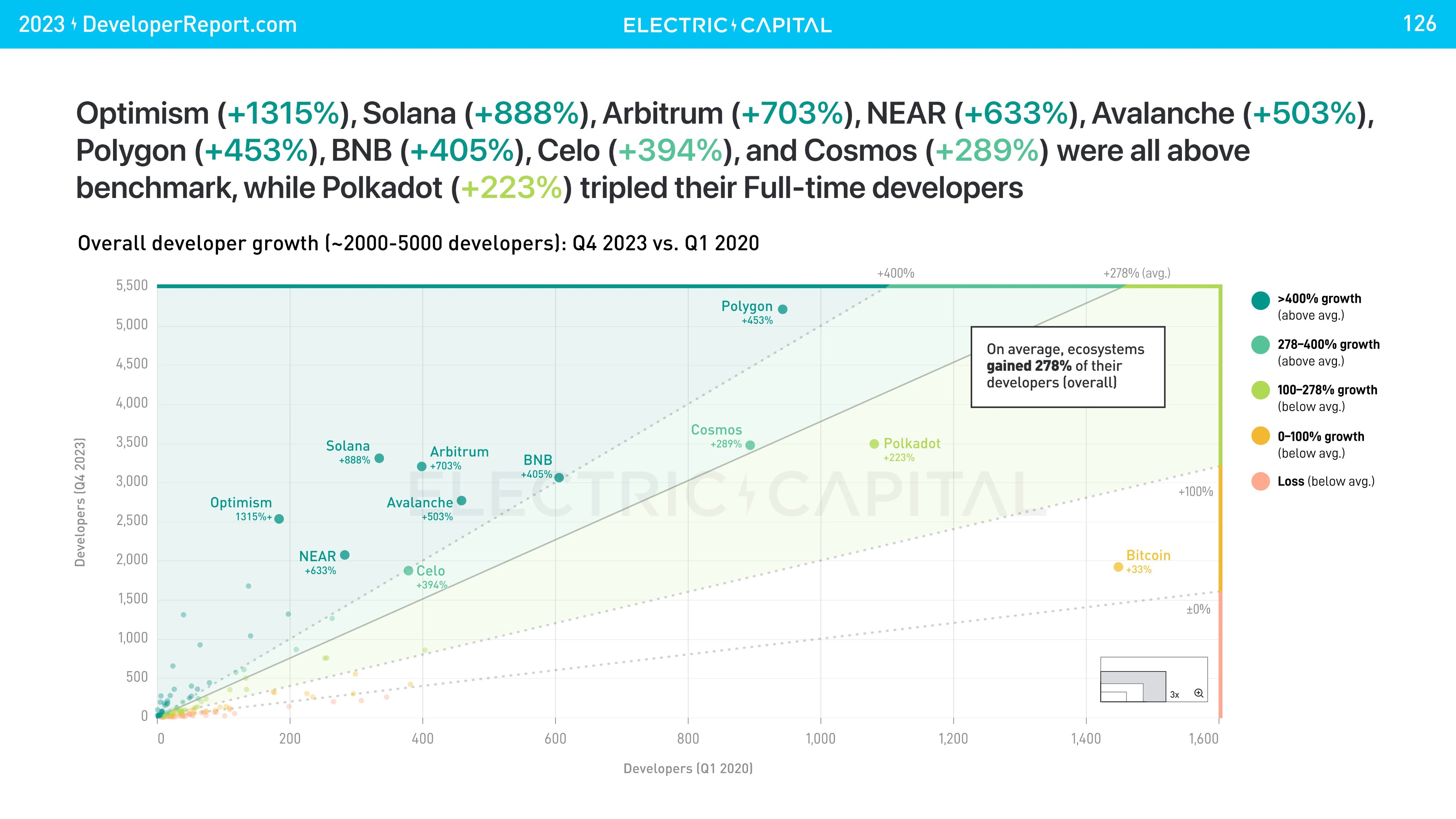This screenshot has height=819, width=1456.
Task: Click the Cosmos +289% label
Action: click(717, 437)
